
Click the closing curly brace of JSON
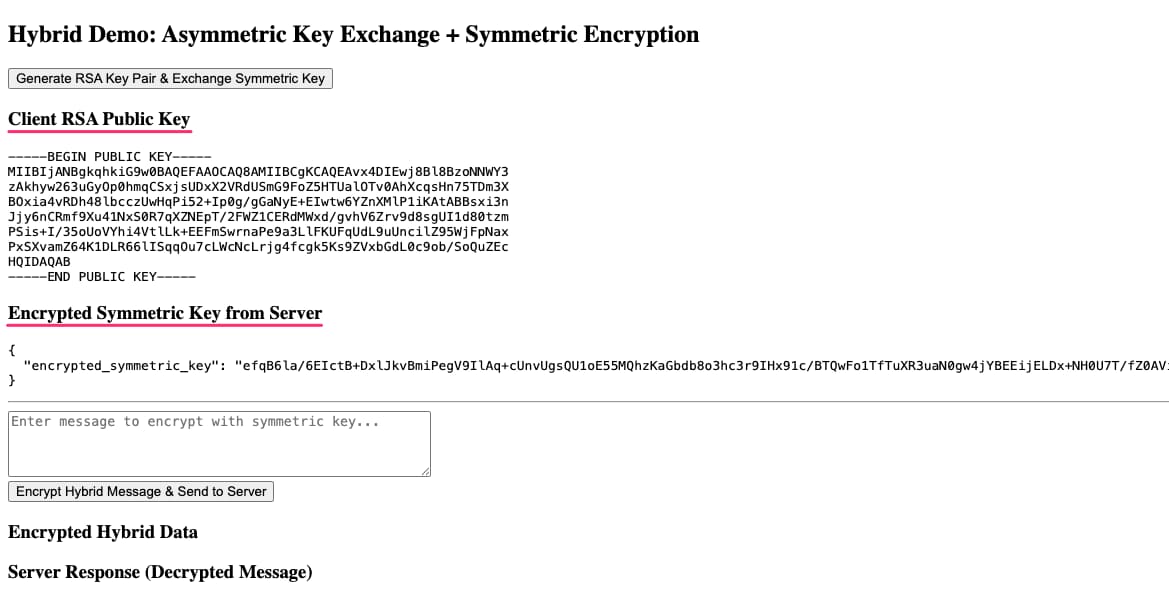12,381
